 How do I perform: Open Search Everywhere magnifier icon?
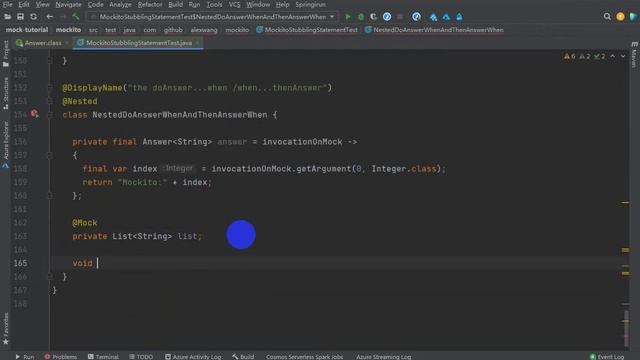[x=607, y=17]
